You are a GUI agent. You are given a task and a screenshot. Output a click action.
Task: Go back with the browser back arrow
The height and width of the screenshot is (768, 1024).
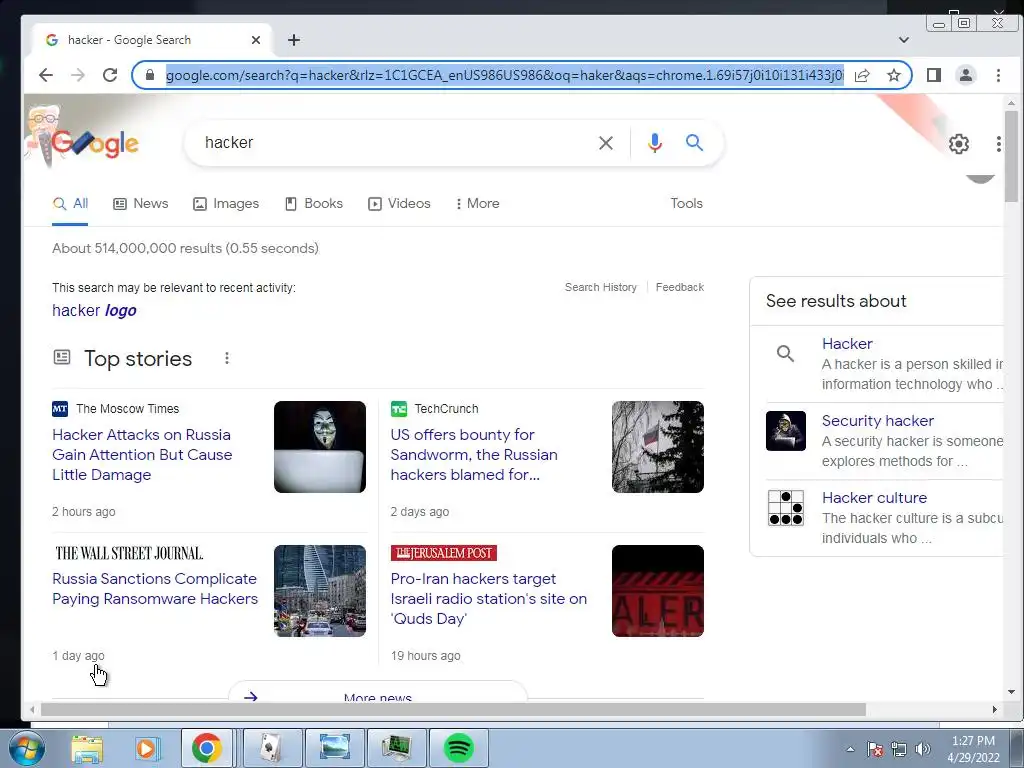[x=46, y=75]
